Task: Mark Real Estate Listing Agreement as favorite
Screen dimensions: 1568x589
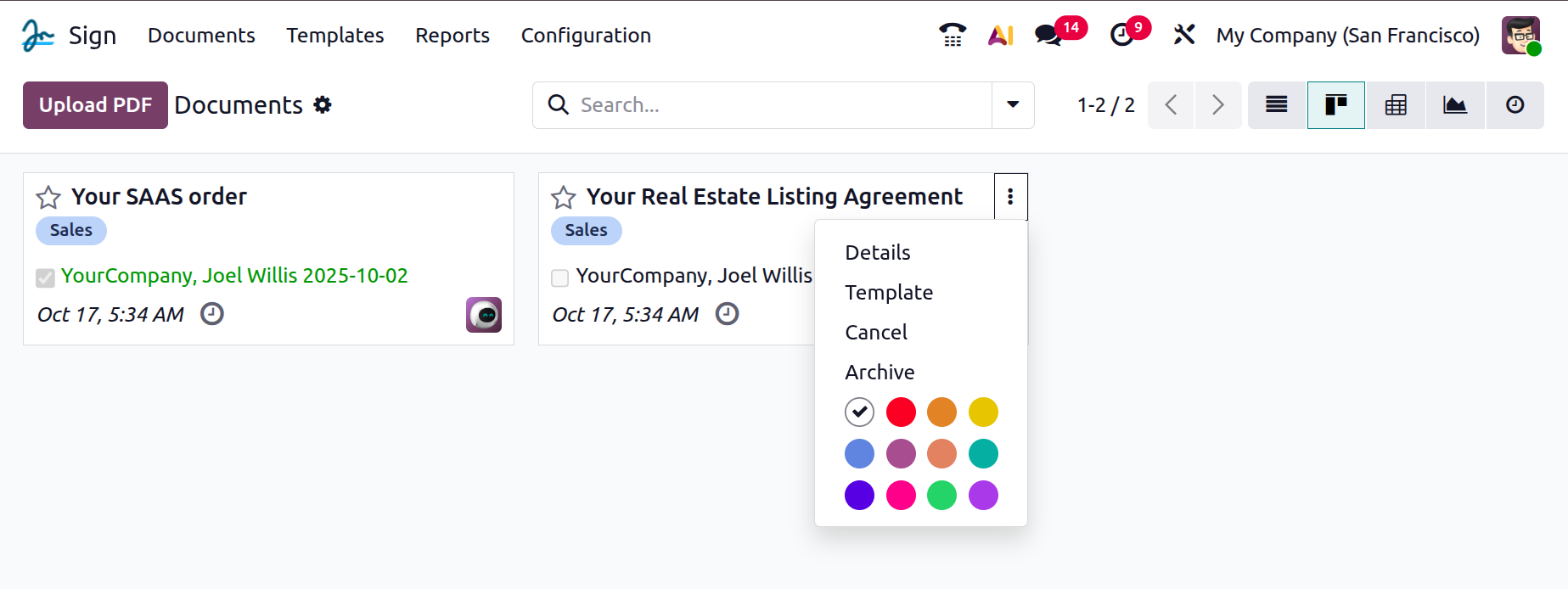Action: (564, 198)
